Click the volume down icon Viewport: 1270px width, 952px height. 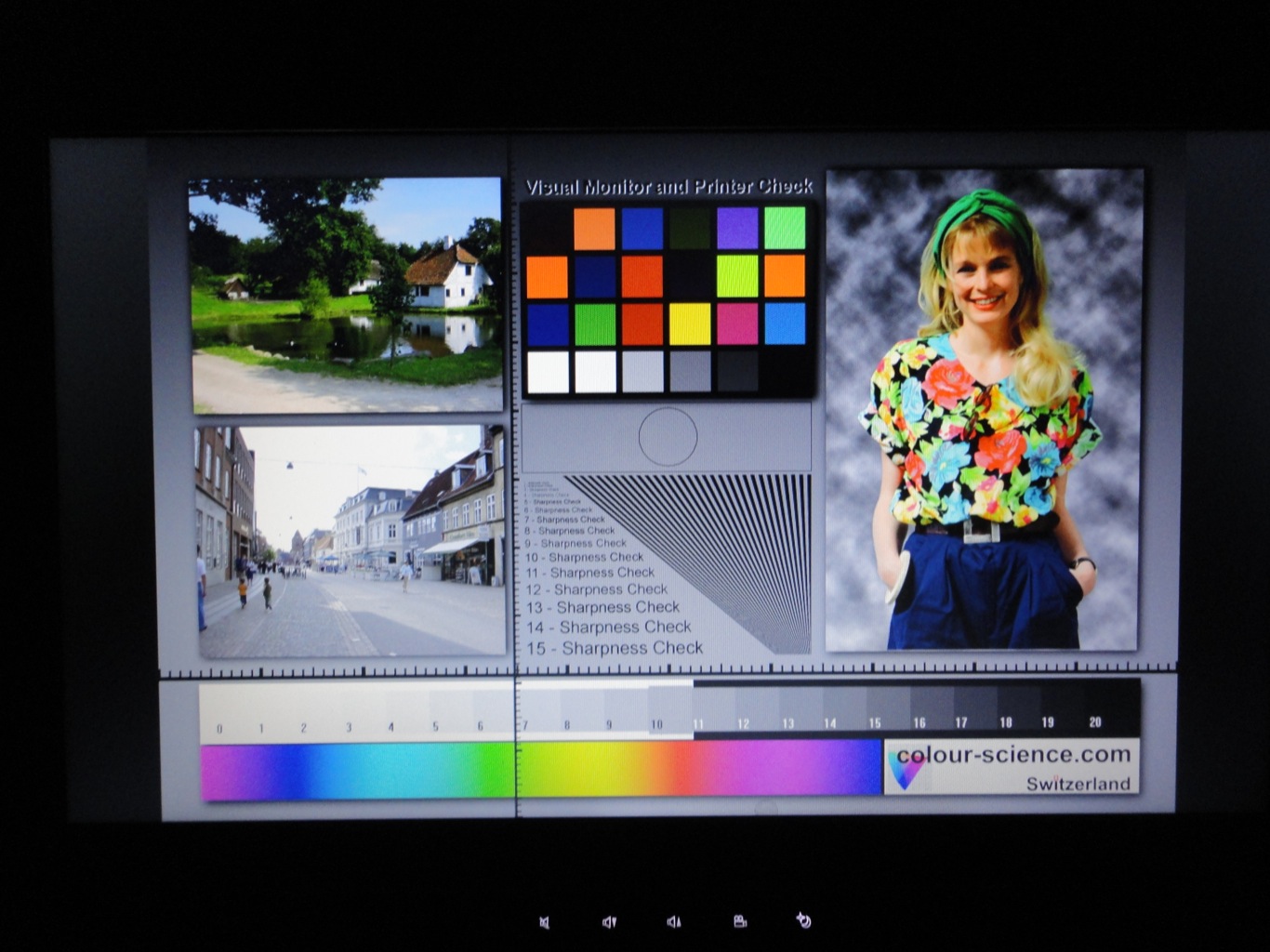click(x=609, y=920)
